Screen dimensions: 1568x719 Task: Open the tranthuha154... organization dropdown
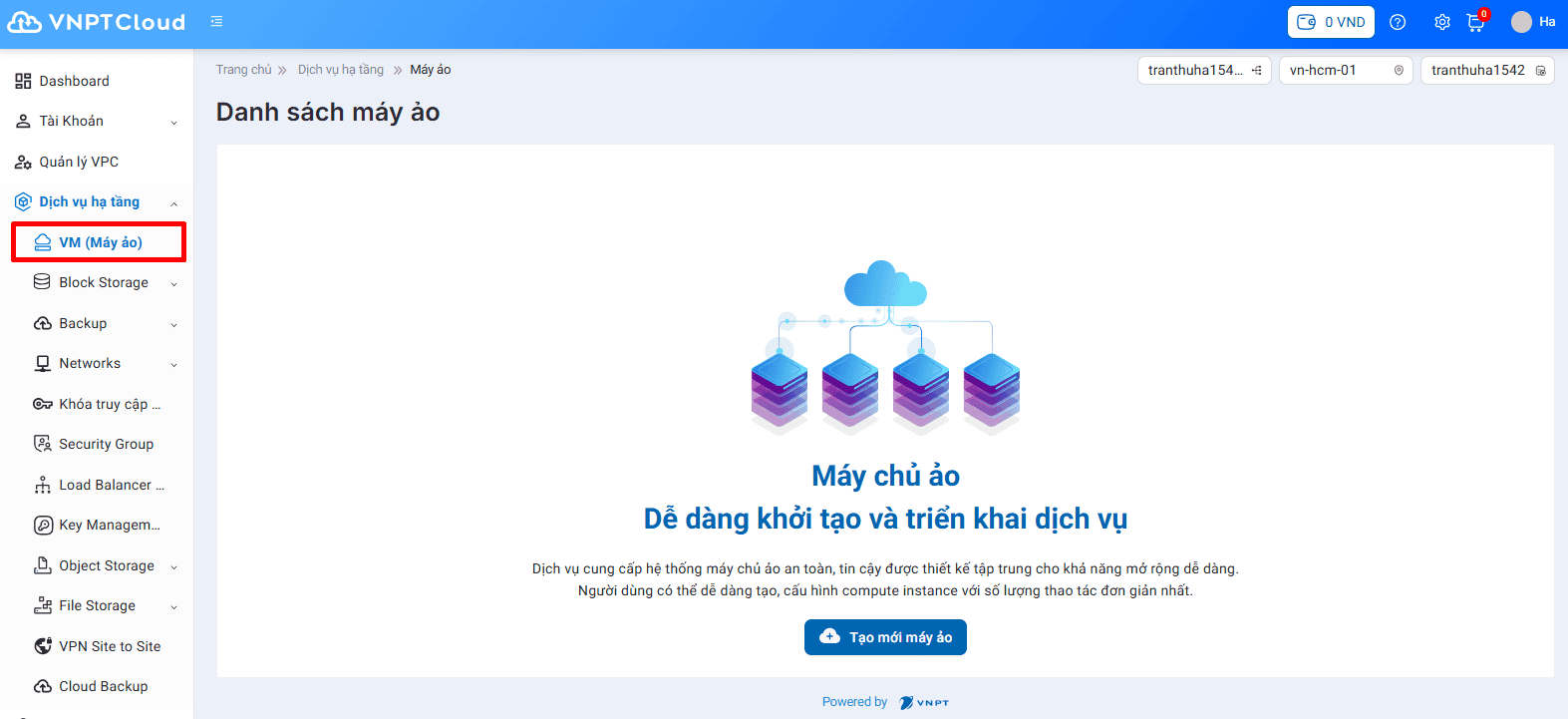(1204, 70)
